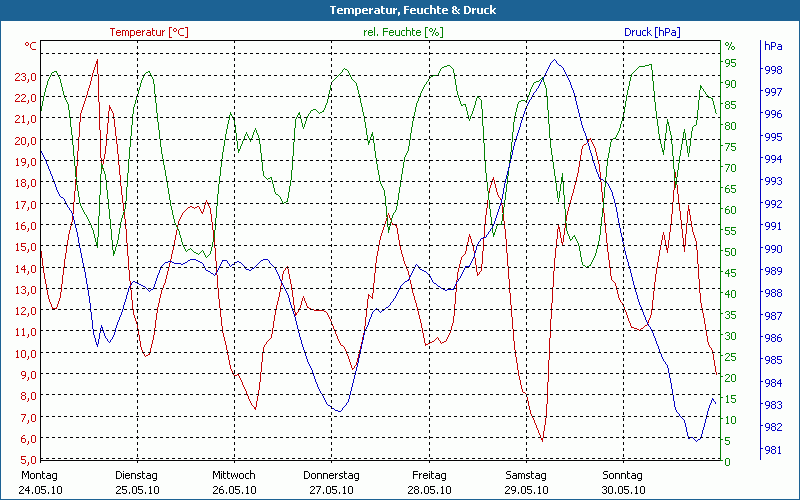800x500 pixels.
Task: Click the '80' humidity axis value
Action: pos(731,126)
